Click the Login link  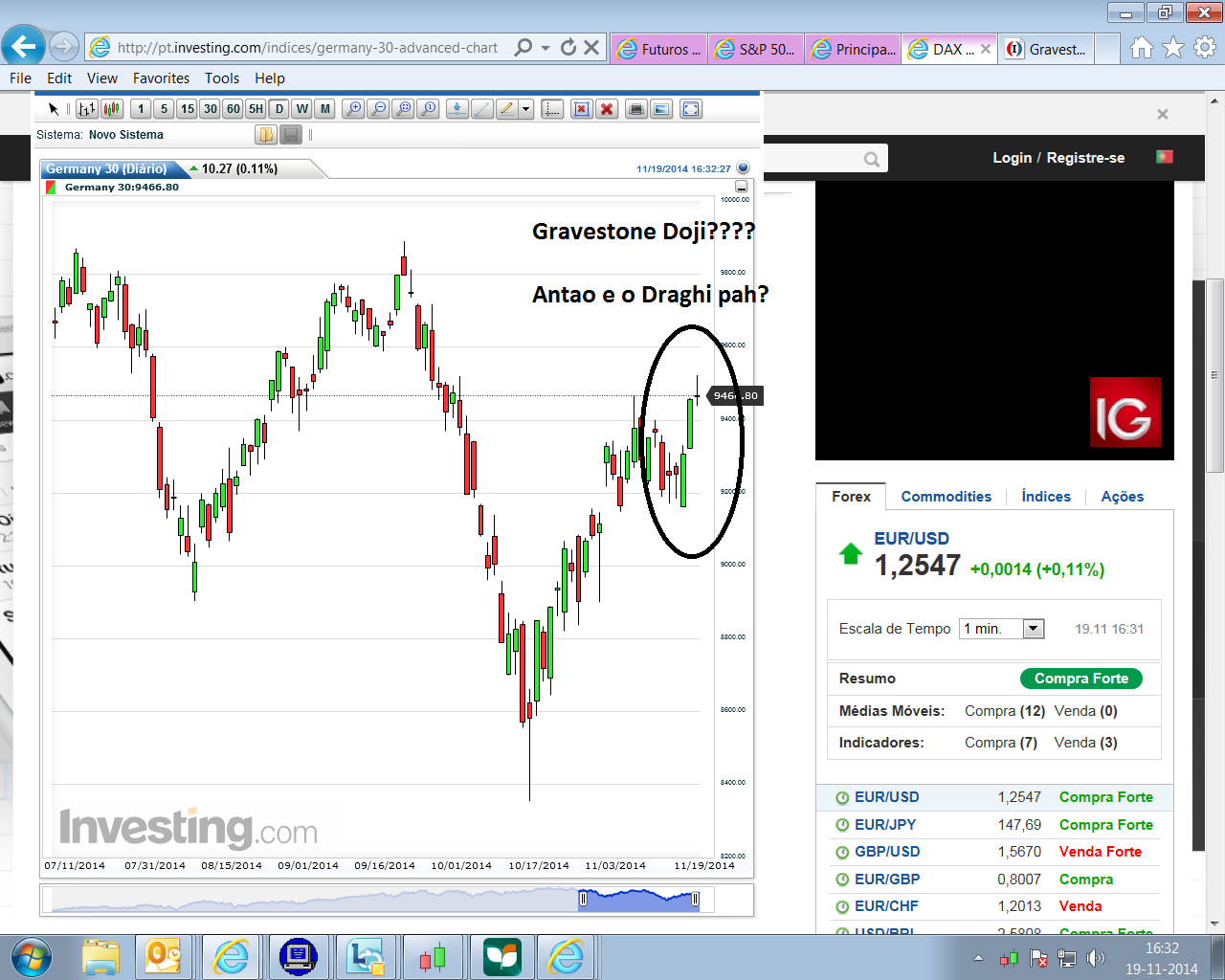click(1012, 158)
